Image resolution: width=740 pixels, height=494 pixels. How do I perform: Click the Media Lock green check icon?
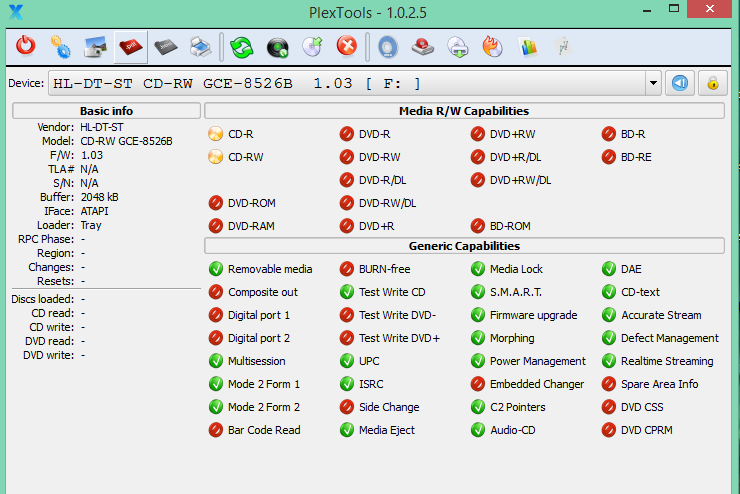point(478,269)
